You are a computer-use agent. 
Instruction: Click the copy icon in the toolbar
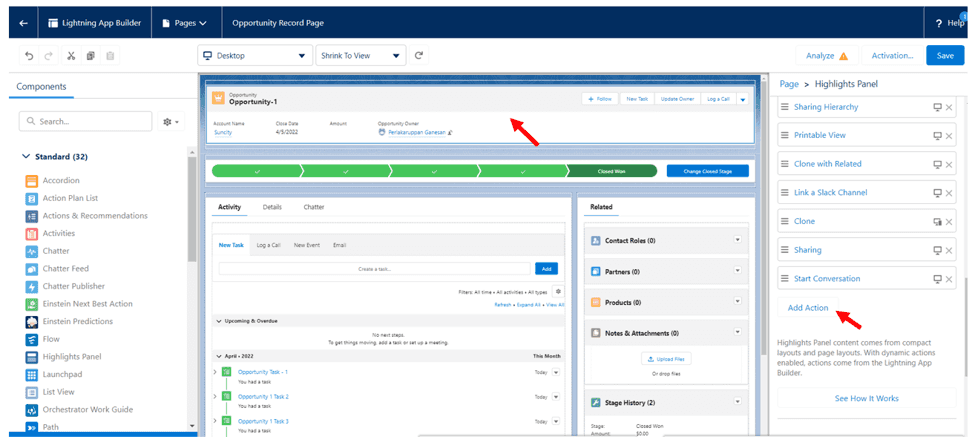91,55
